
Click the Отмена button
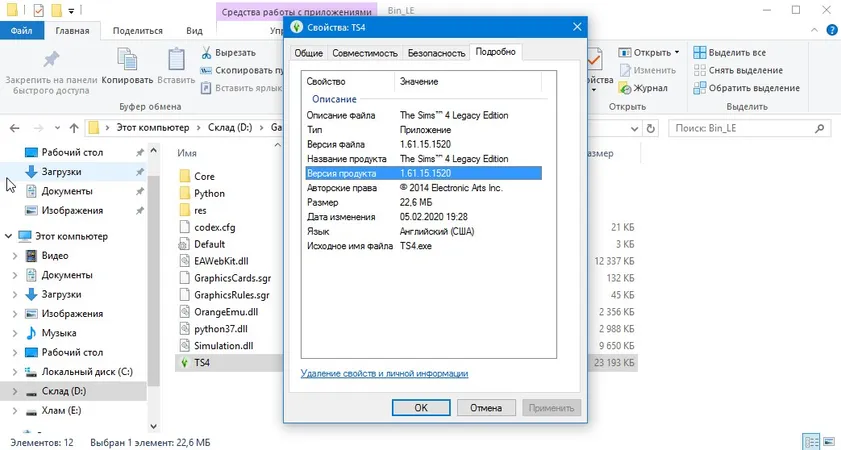click(x=486, y=408)
